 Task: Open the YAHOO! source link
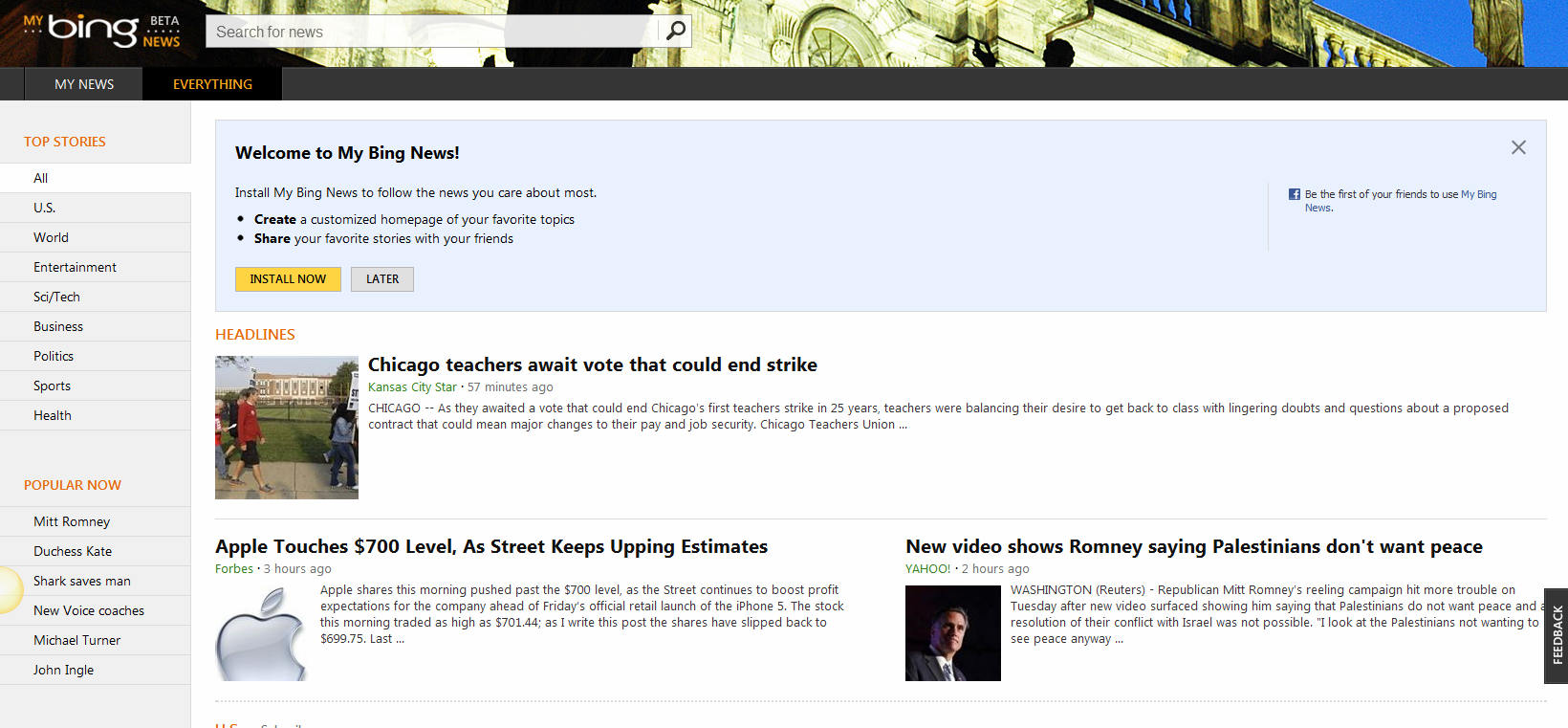tap(928, 569)
